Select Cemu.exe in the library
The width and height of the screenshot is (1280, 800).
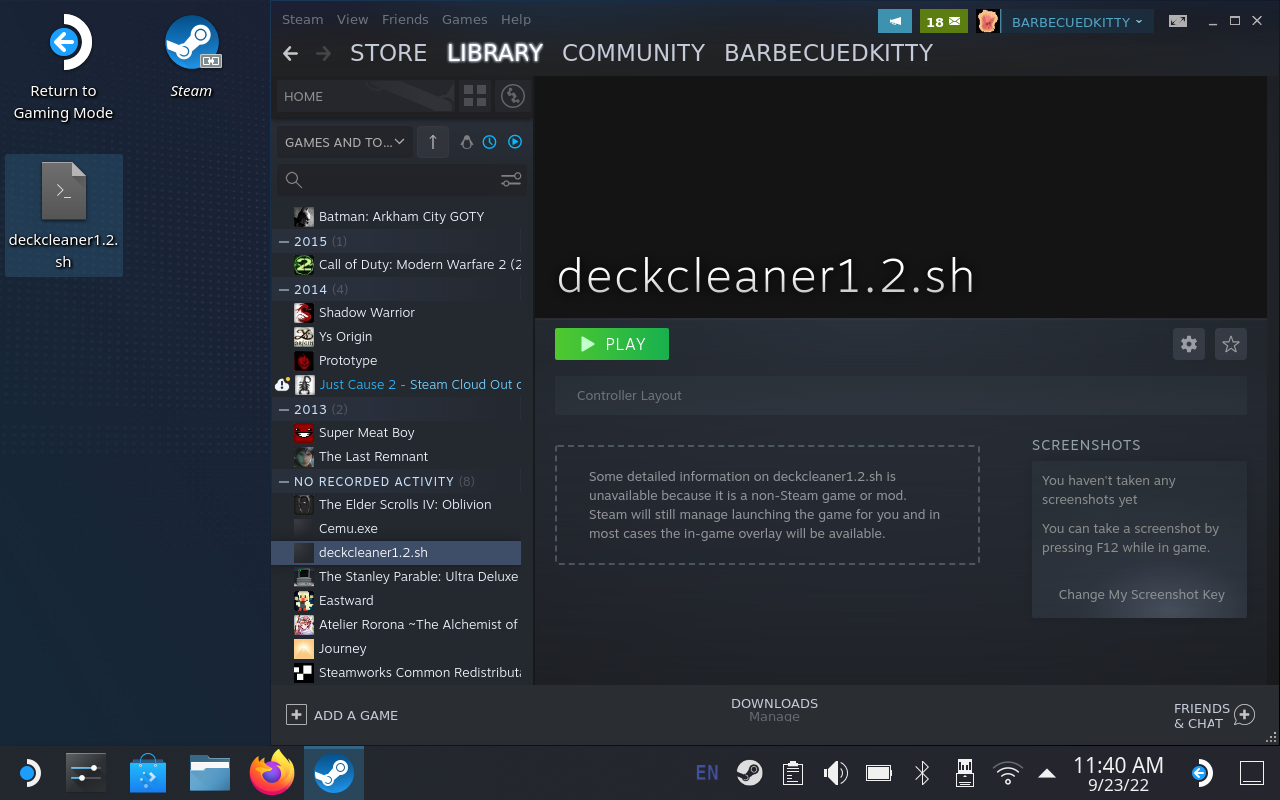pos(396,528)
